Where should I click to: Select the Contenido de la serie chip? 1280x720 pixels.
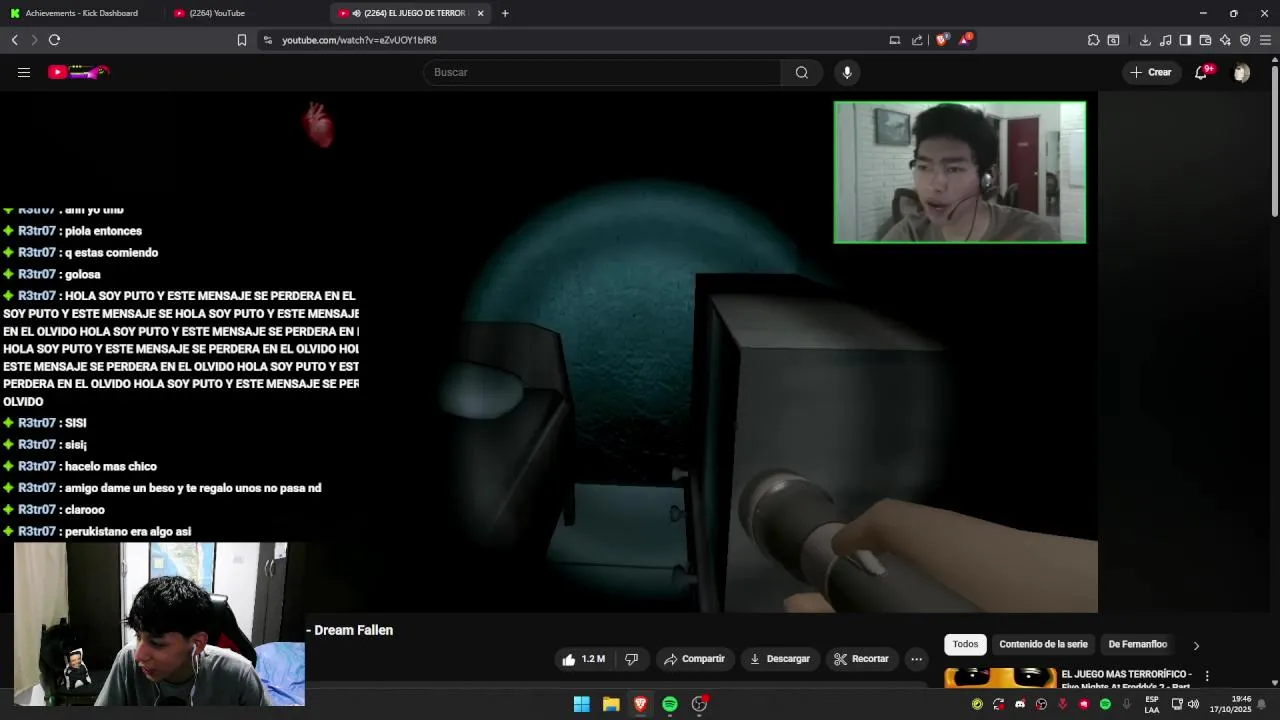(1043, 645)
